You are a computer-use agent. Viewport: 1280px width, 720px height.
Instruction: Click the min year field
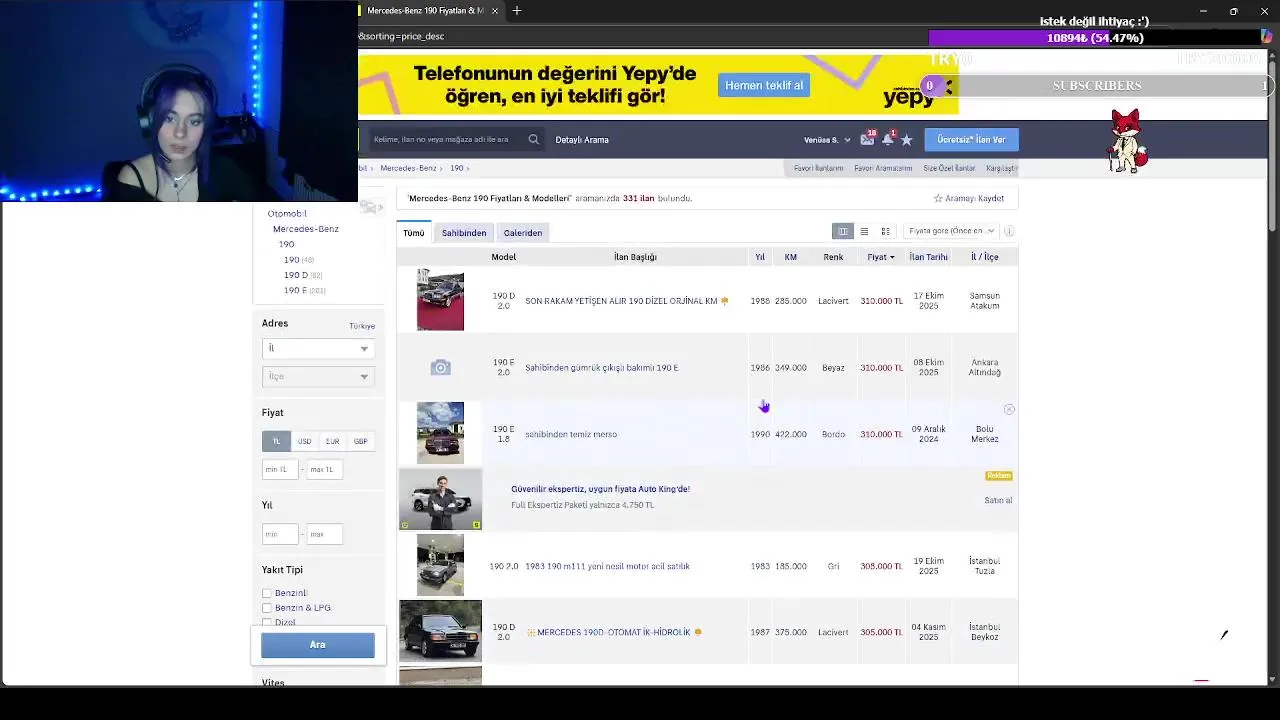tap(280, 534)
